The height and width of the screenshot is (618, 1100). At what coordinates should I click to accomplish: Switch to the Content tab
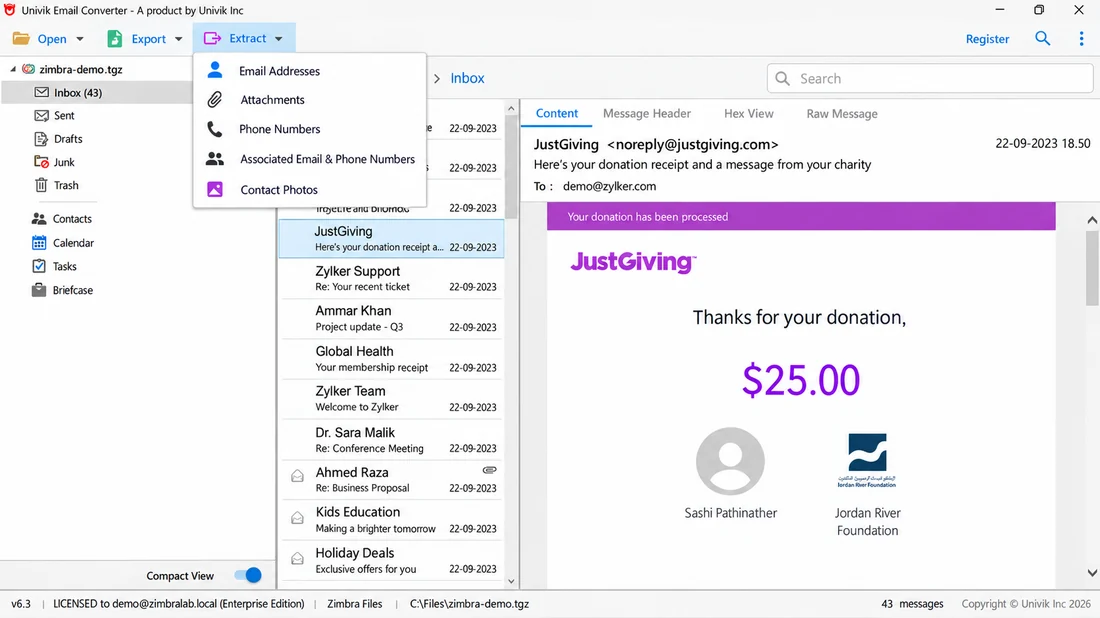pyautogui.click(x=556, y=114)
